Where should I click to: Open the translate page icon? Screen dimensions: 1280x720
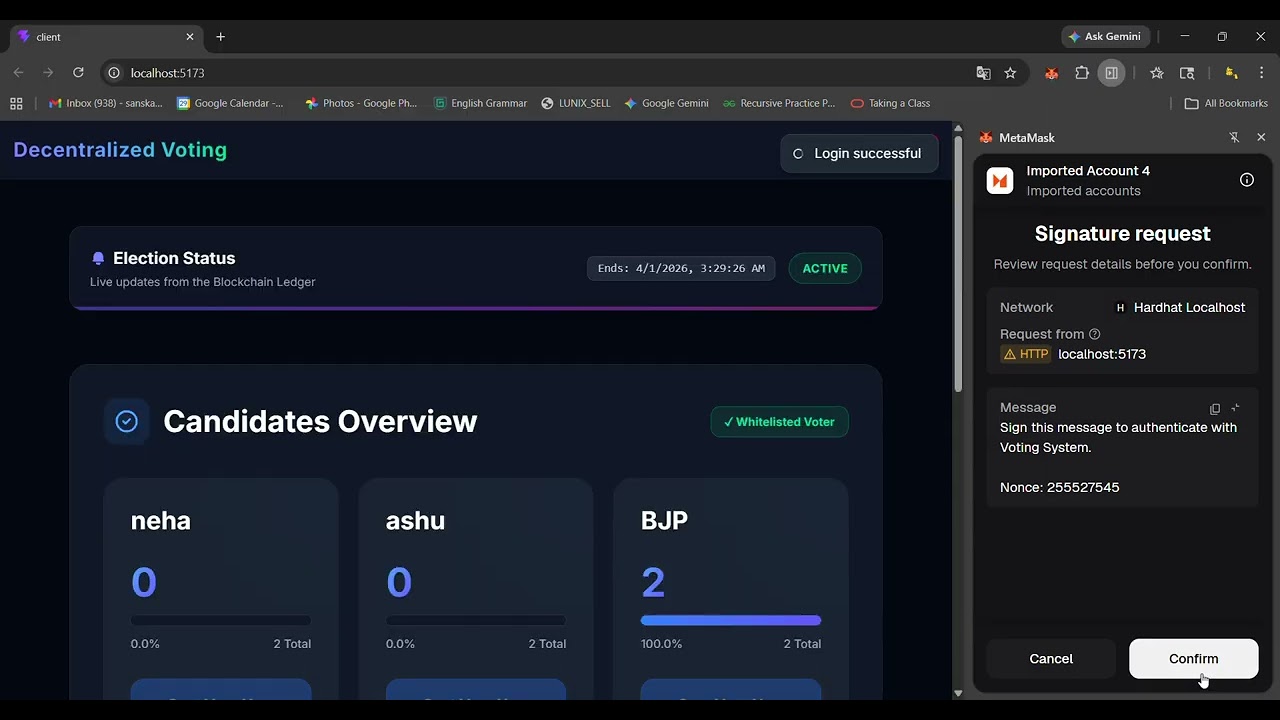pyautogui.click(x=984, y=73)
